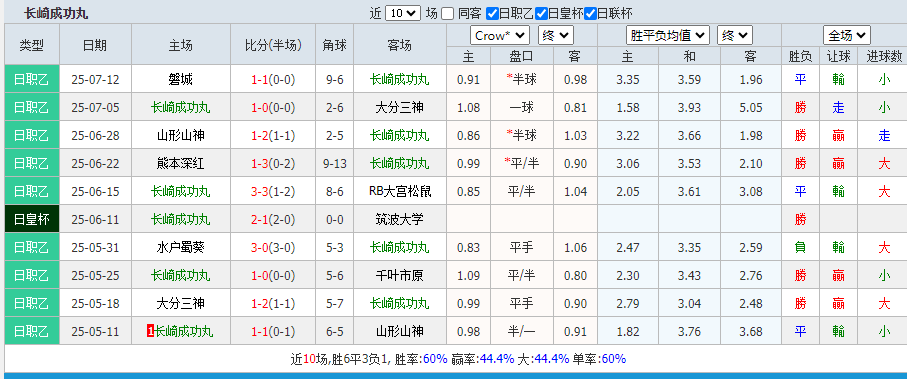The image size is (907, 379).
Task: Click the 比分(半场) column header
Action: pyautogui.click(x=273, y=46)
